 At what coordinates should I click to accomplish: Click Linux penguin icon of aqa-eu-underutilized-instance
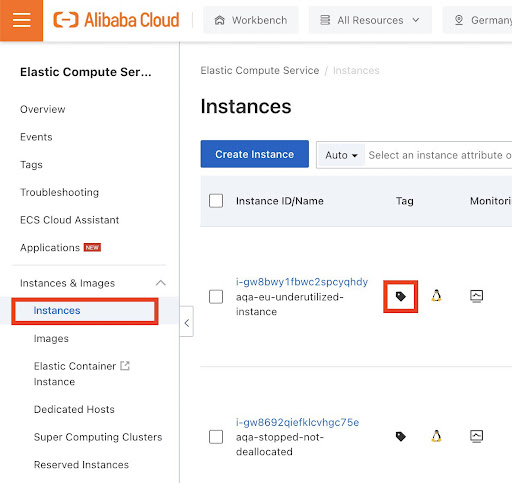[436, 296]
